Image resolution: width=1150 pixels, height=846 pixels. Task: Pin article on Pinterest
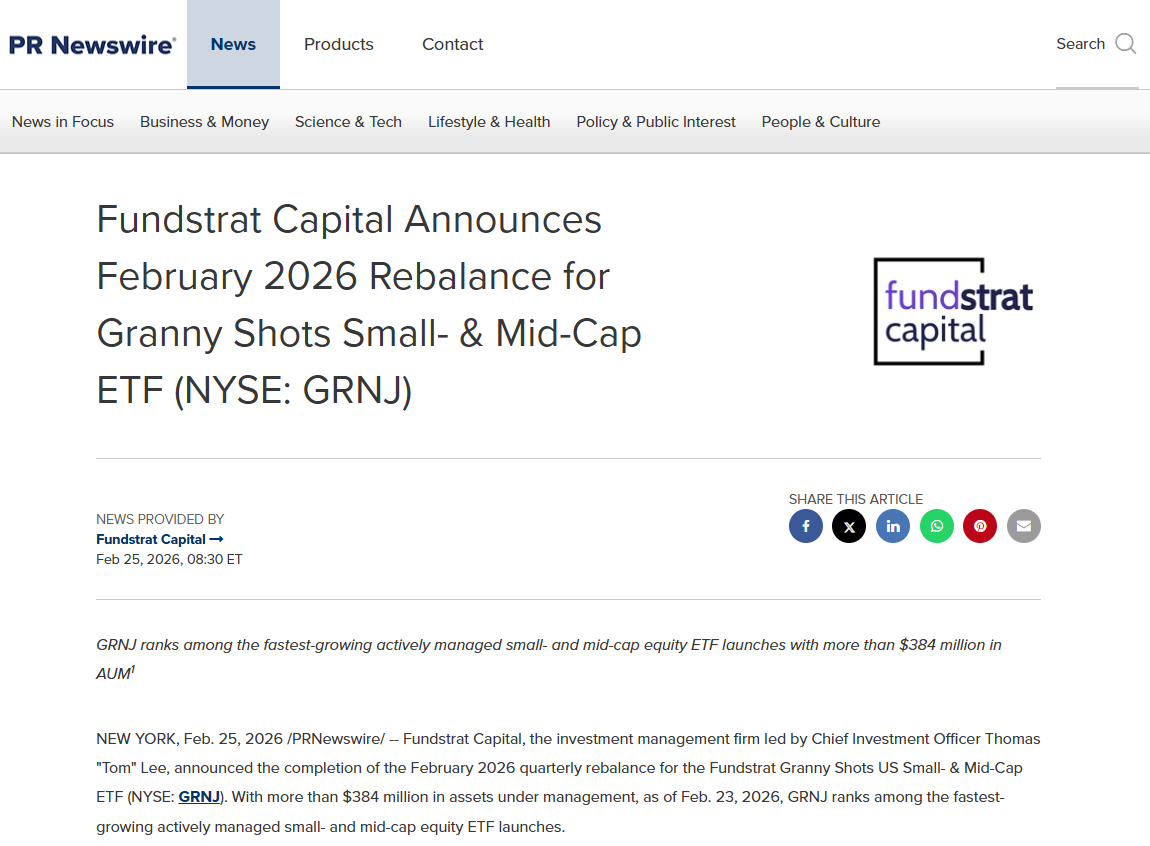pyautogui.click(x=980, y=526)
